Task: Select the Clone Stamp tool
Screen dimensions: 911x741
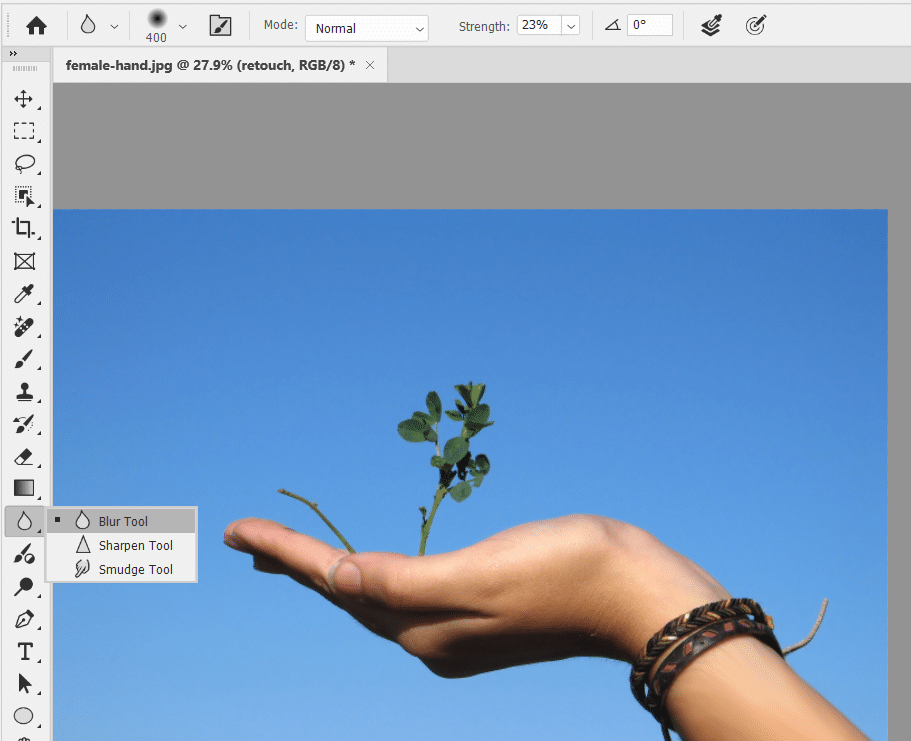Action: (x=24, y=391)
